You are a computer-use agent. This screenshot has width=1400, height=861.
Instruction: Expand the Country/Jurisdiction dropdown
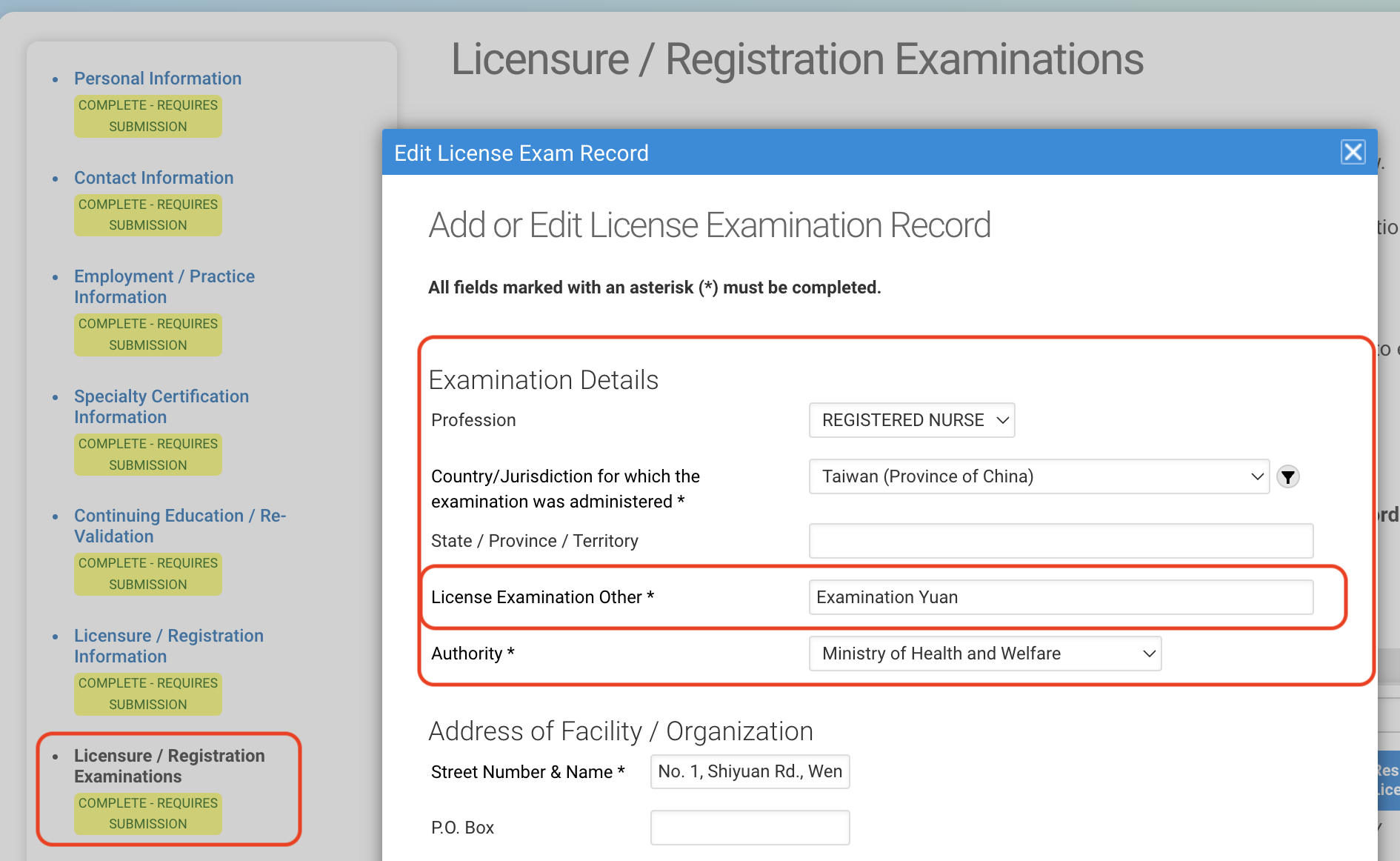[x=1039, y=476]
